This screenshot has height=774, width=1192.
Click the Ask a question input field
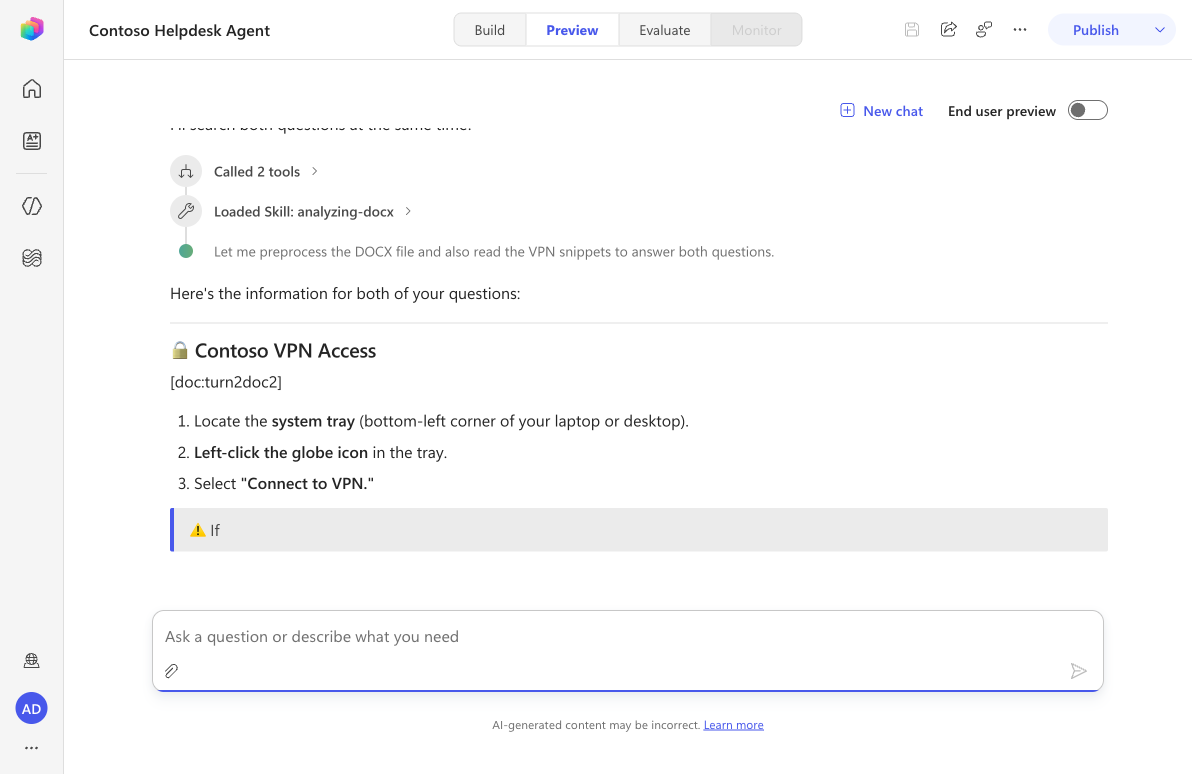[x=627, y=636]
